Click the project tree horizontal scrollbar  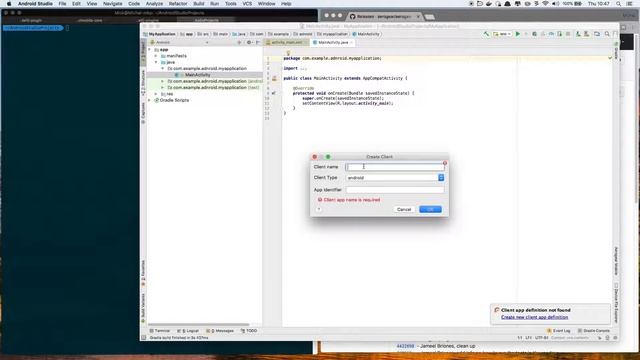coord(199,324)
